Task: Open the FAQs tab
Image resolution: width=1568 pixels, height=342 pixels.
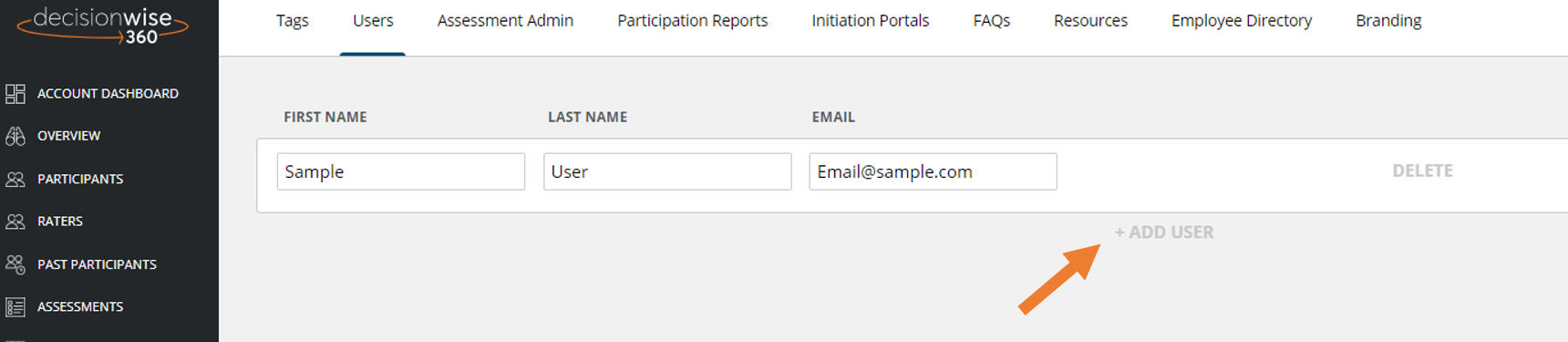Action: tap(992, 20)
